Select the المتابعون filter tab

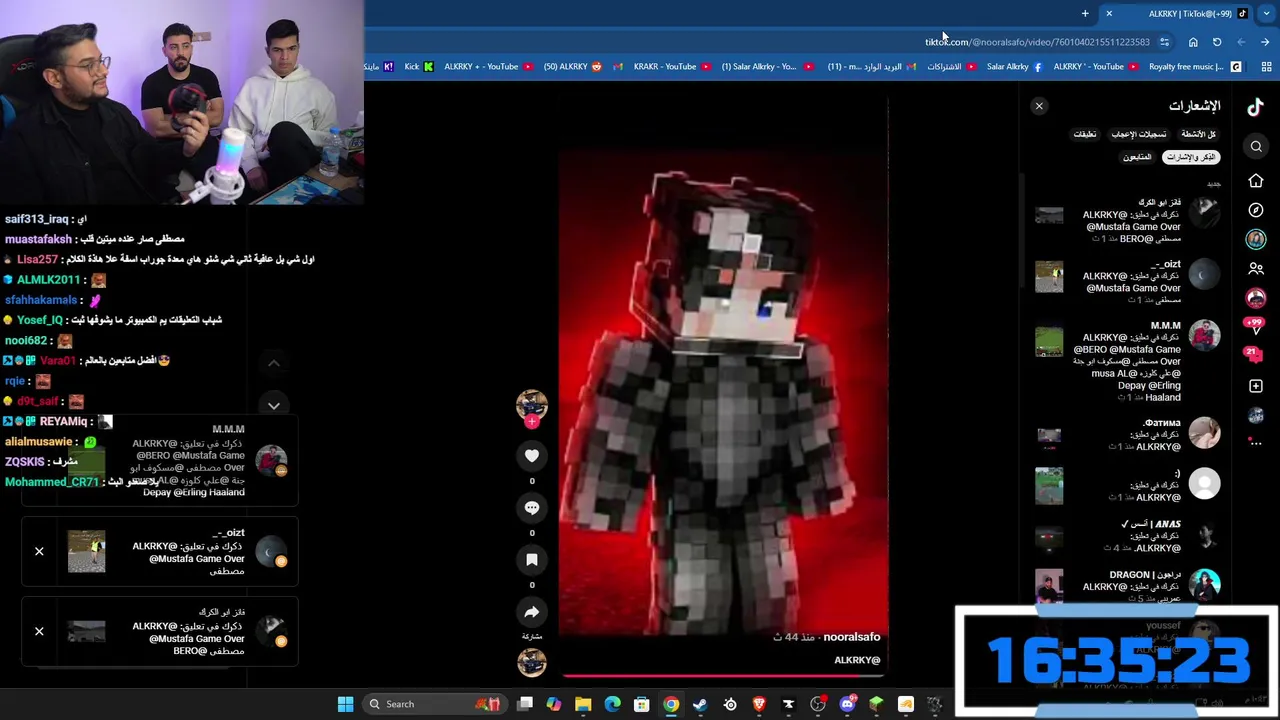[x=1137, y=157]
